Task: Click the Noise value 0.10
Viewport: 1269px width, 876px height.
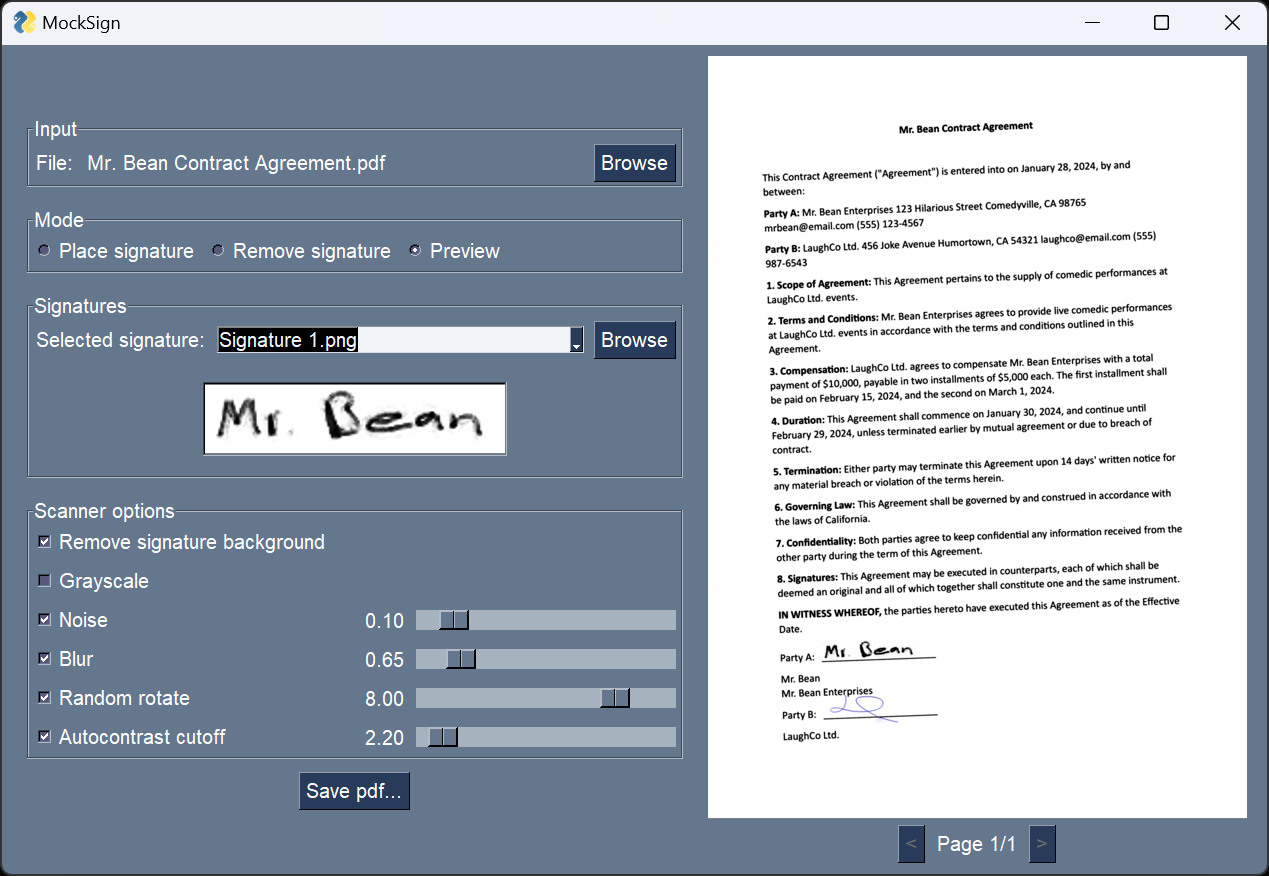Action: [384, 621]
